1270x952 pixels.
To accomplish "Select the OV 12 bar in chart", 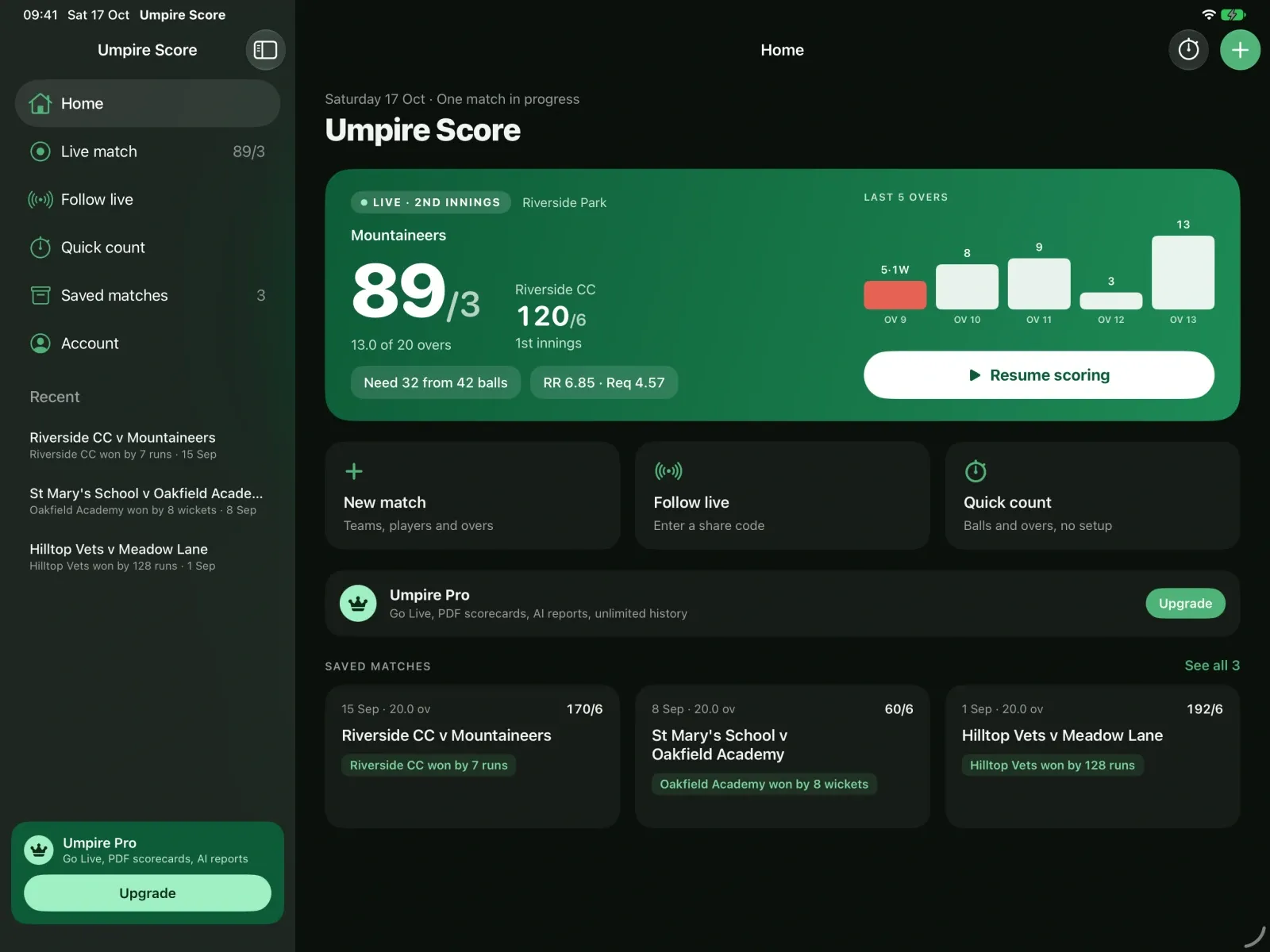I will coord(1110,301).
